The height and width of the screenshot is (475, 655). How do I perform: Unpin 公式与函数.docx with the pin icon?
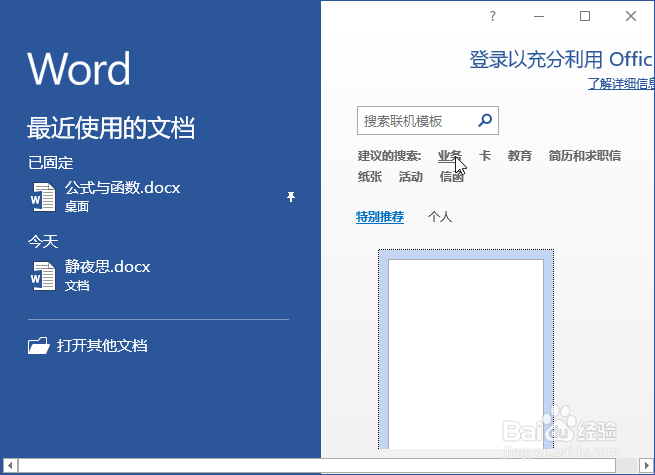click(291, 197)
